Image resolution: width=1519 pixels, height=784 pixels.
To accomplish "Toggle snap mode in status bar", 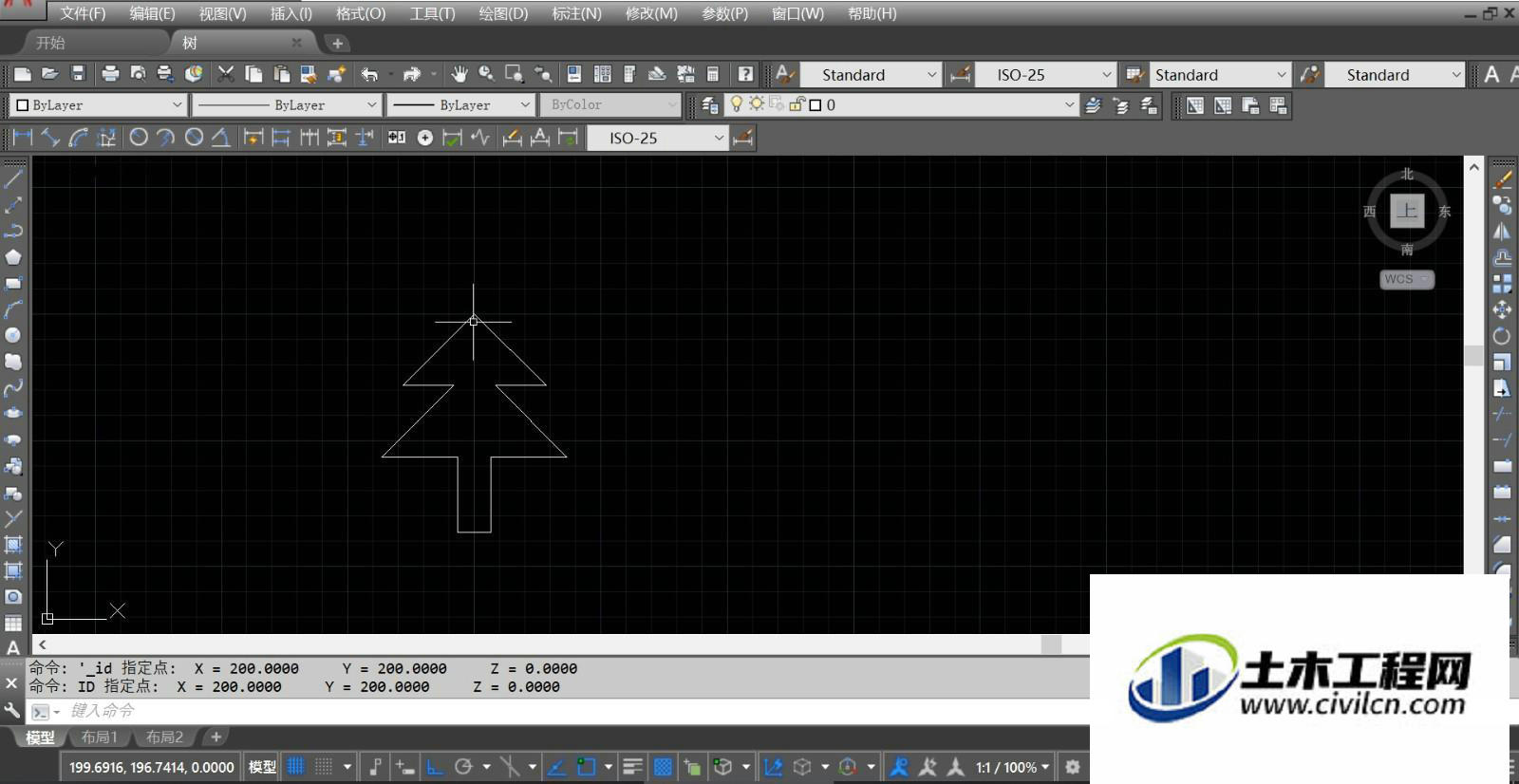I will point(324,767).
